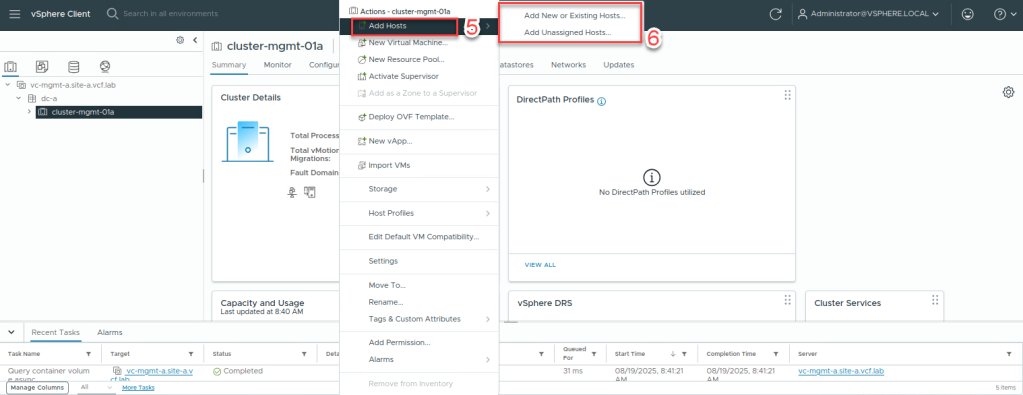1023x395 pixels.
Task: Click VIEW ALL in DirectPath Profiles card
Action: coord(540,265)
